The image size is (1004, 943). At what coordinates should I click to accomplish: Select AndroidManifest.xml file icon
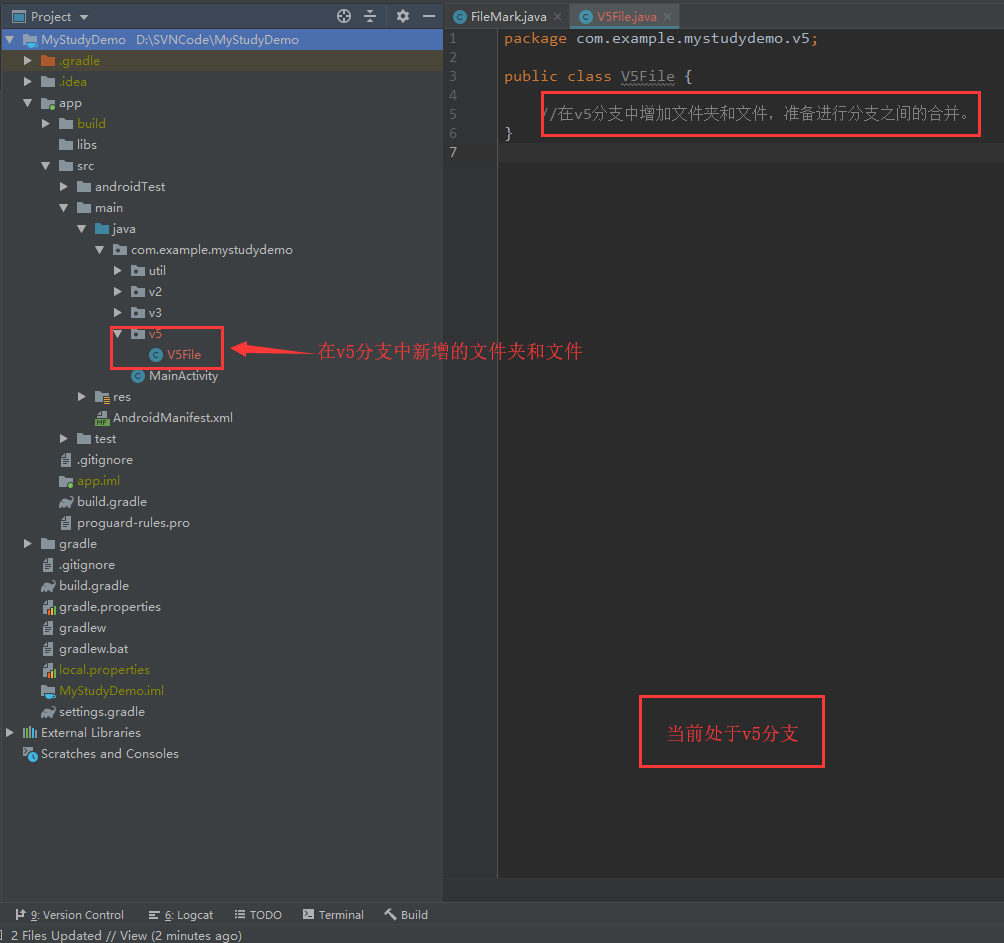[x=102, y=419]
